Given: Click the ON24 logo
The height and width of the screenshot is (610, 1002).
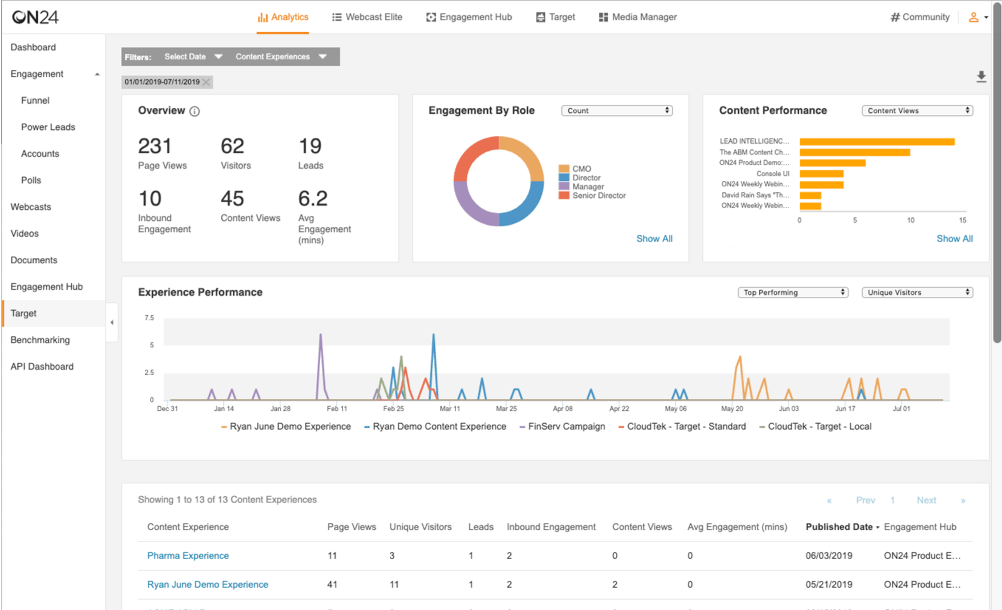Looking at the screenshot, I should click(x=35, y=17).
